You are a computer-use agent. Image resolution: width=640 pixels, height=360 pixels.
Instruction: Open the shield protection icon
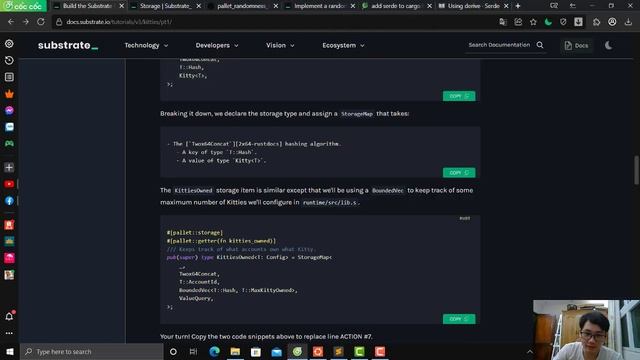pyautogui.click(x=563, y=22)
